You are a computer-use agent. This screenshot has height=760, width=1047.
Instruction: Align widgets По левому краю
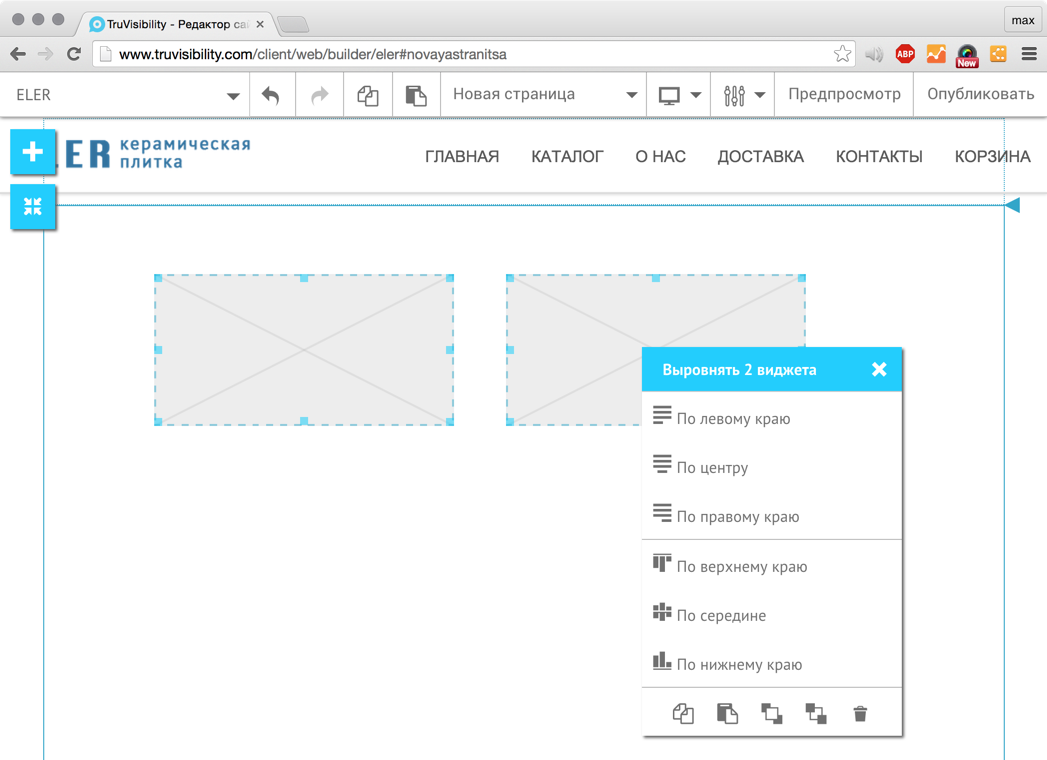pyautogui.click(x=772, y=418)
